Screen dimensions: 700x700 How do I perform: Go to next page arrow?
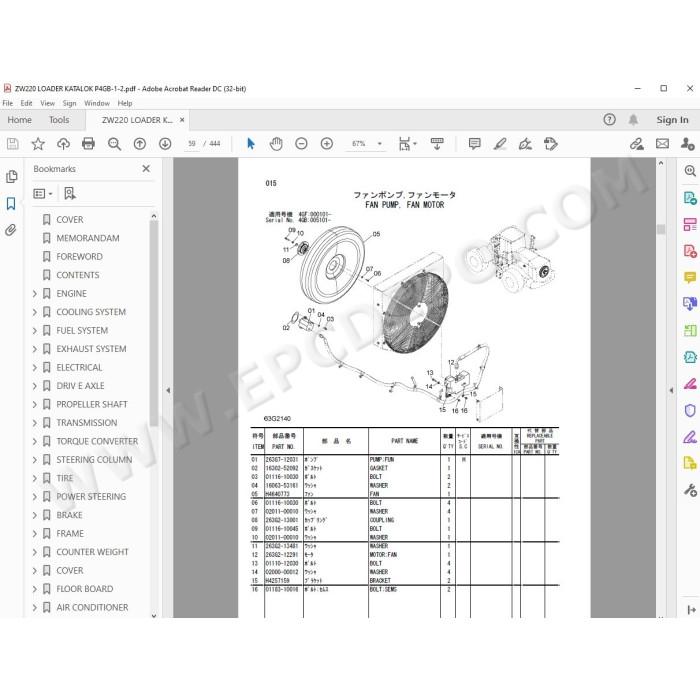pyautogui.click(x=165, y=144)
